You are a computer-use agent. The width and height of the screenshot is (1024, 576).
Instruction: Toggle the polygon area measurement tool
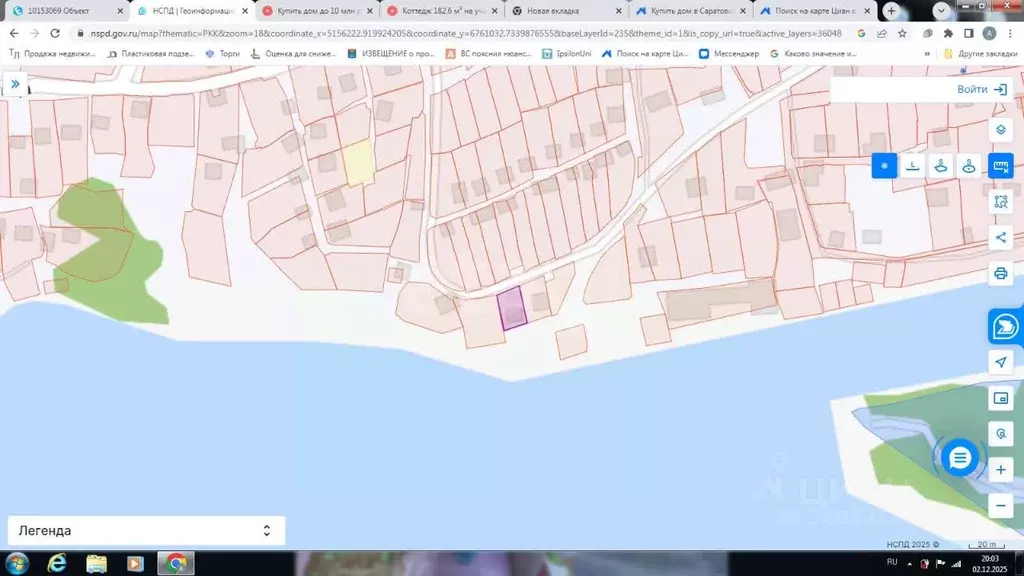[941, 166]
